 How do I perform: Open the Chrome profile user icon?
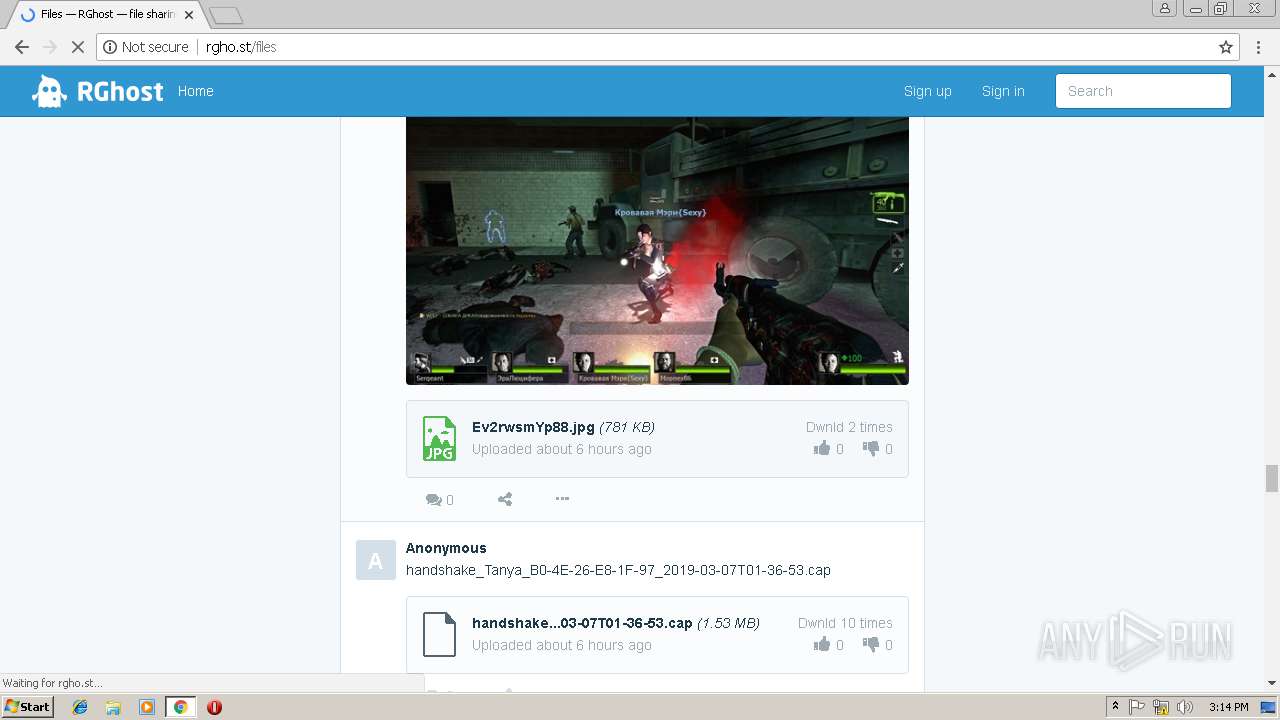coord(1165,8)
